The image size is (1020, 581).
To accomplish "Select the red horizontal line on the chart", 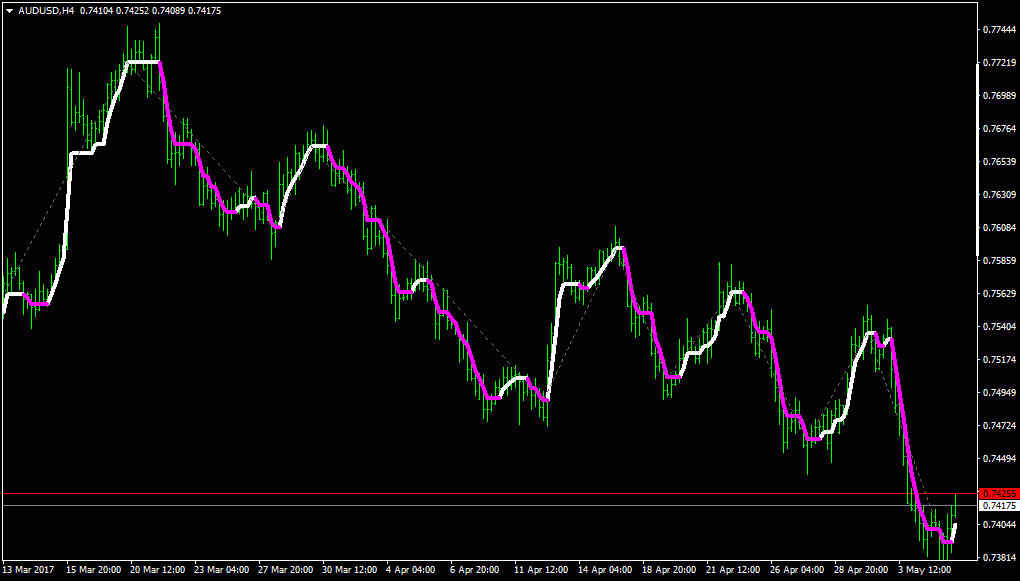I will click(x=488, y=494).
